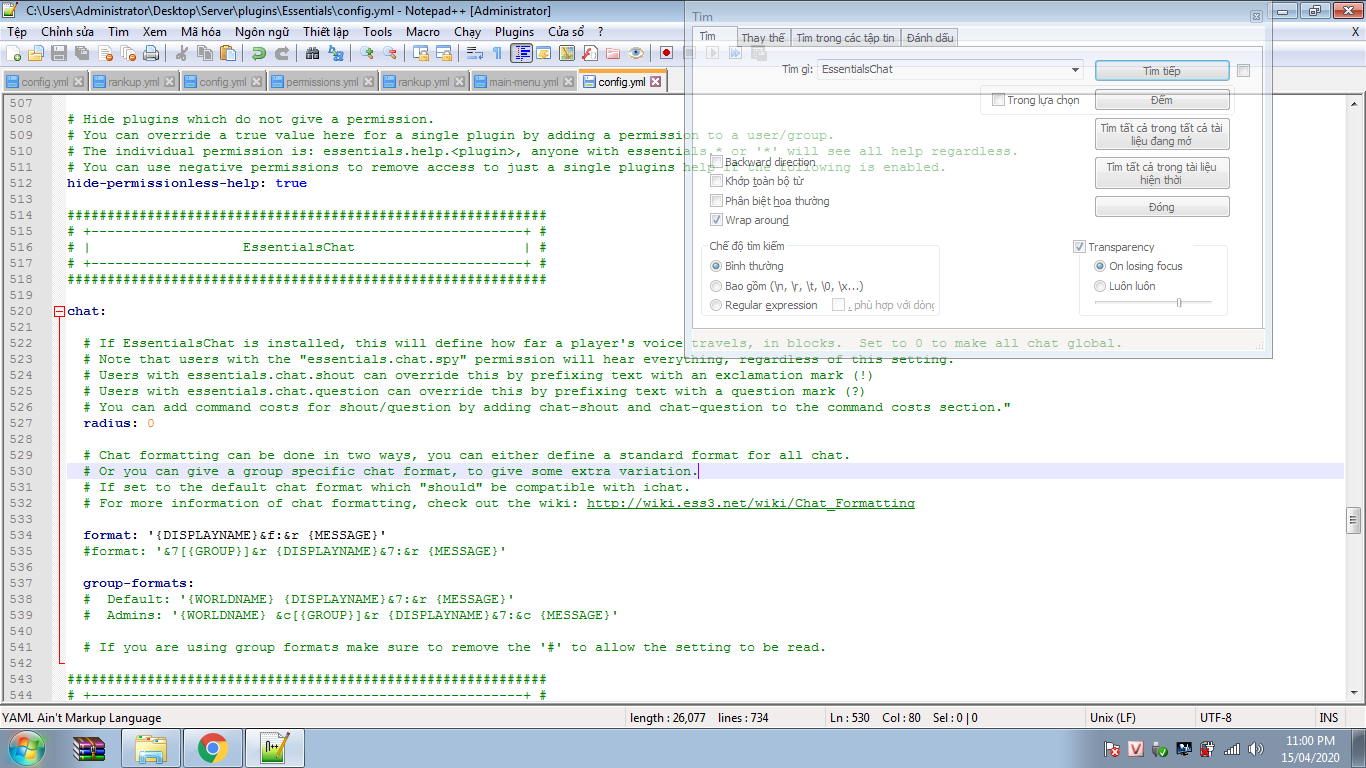1366x768 pixels.
Task: Click the Cut scissors toolbar icon
Action: coord(183,53)
